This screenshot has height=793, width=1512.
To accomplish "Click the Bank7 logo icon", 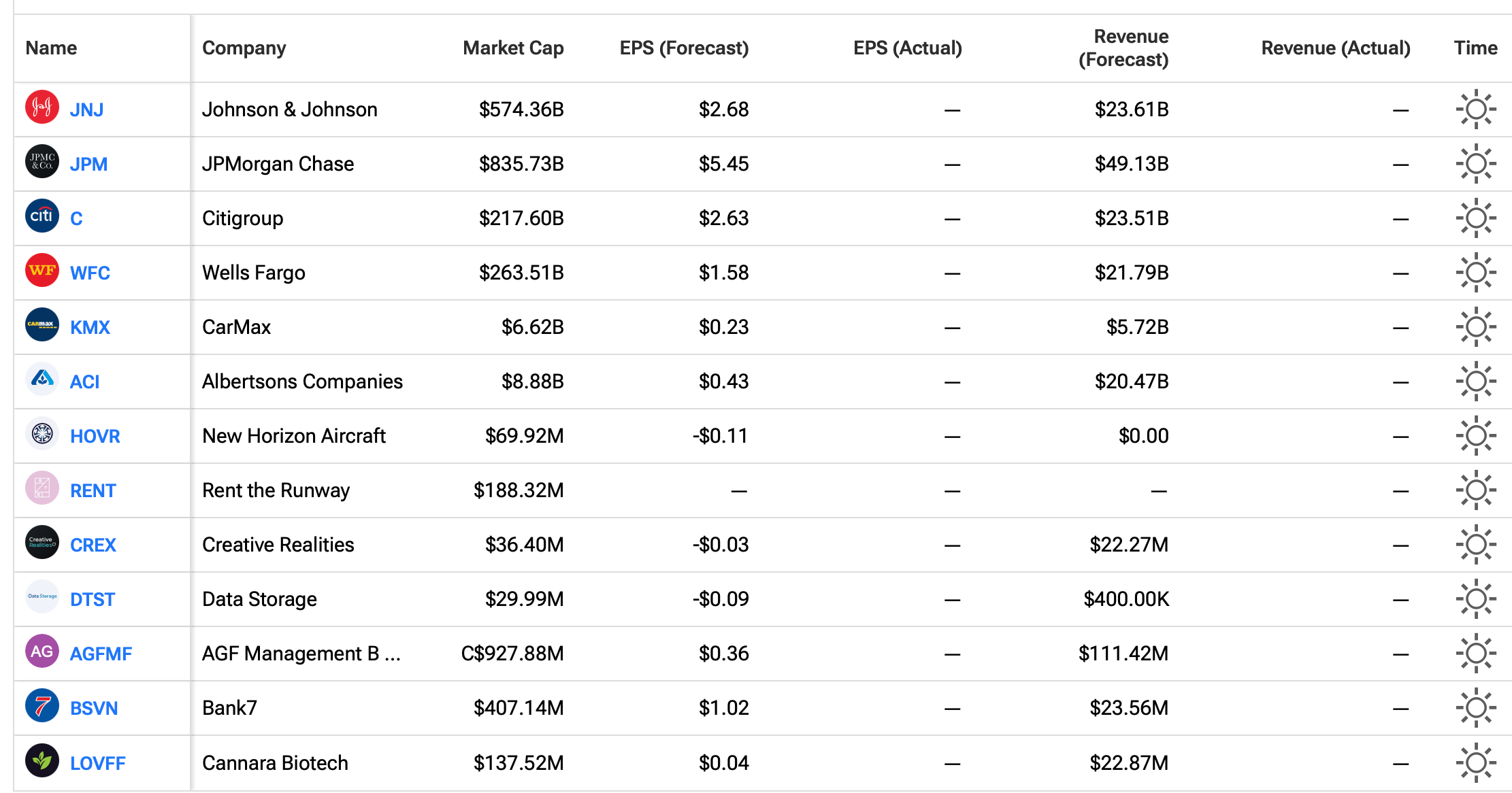I will (x=42, y=706).
